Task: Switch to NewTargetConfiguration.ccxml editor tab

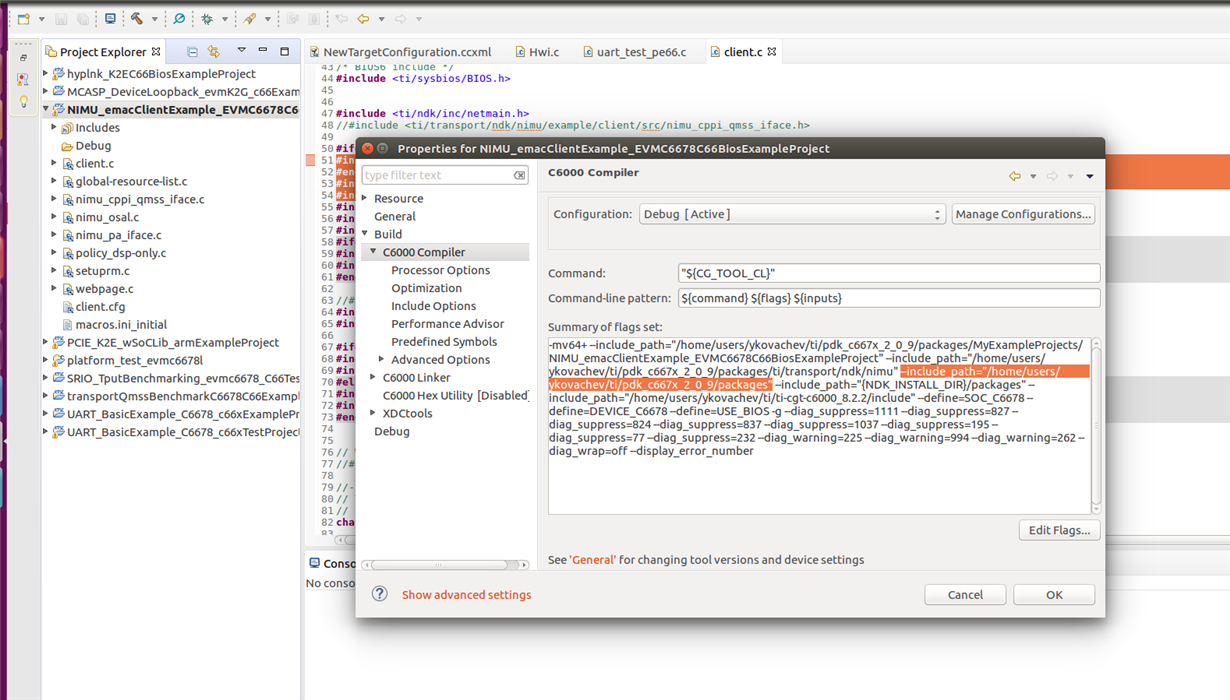Action: (x=400, y=52)
